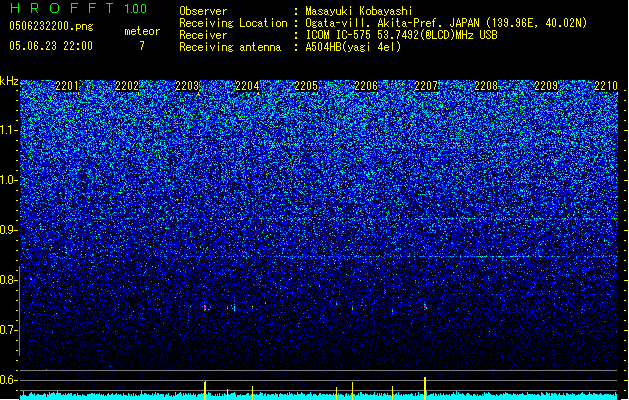Click observer name Masayuki Kobayashi
Viewport: 629px width, 400px height.
click(x=359, y=11)
